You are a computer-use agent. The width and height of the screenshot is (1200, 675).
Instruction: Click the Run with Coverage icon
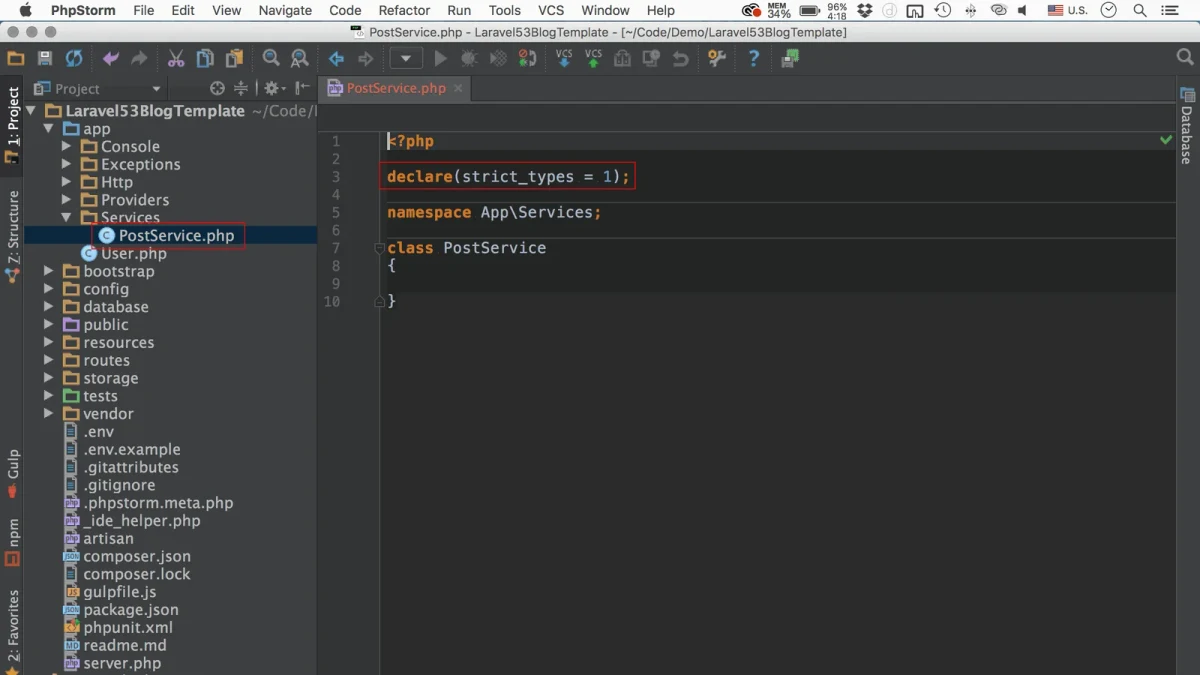(x=497, y=59)
